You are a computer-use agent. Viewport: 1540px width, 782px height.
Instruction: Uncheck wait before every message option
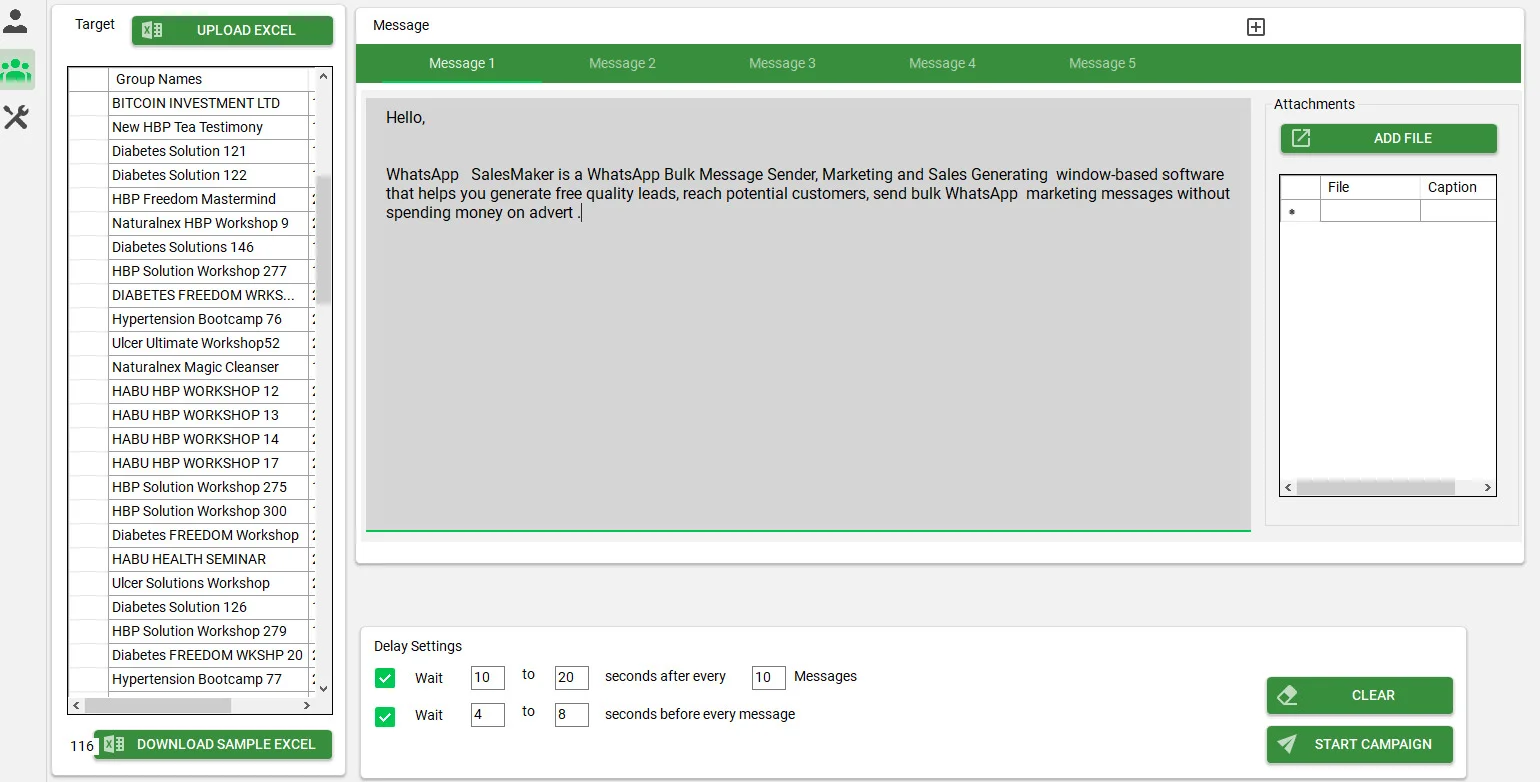(x=385, y=715)
